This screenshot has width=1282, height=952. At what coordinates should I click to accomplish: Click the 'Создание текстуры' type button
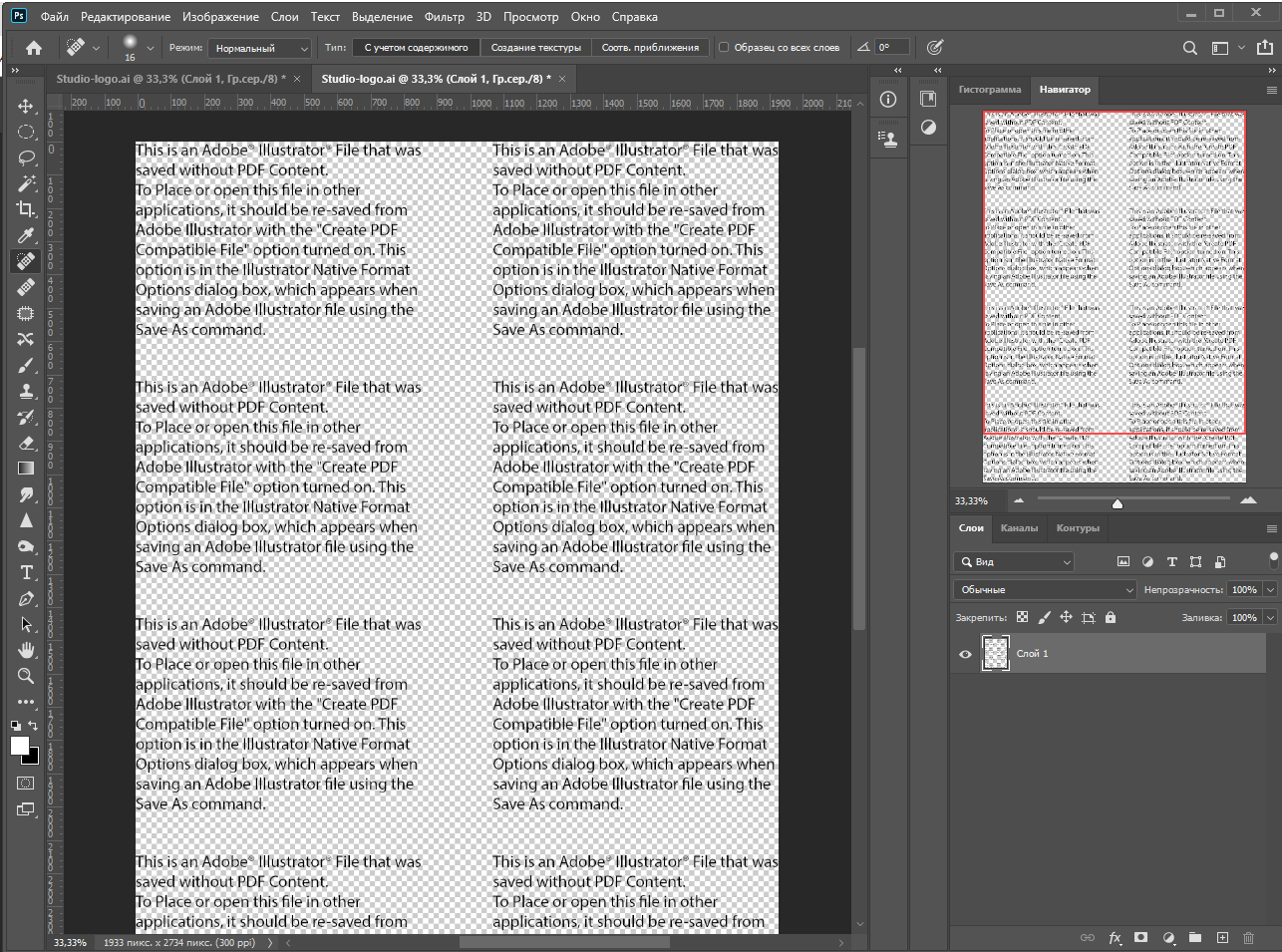(x=535, y=47)
